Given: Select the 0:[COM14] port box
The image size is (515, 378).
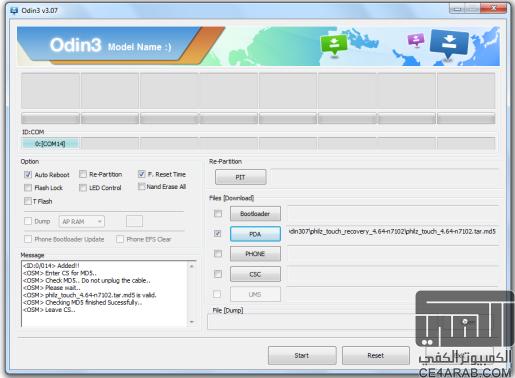Looking at the screenshot, I should click(50, 144).
